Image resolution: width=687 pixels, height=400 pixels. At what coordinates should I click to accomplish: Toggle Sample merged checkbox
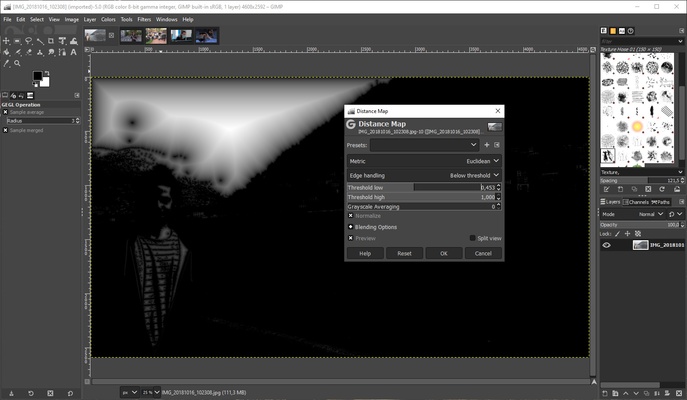(5, 130)
